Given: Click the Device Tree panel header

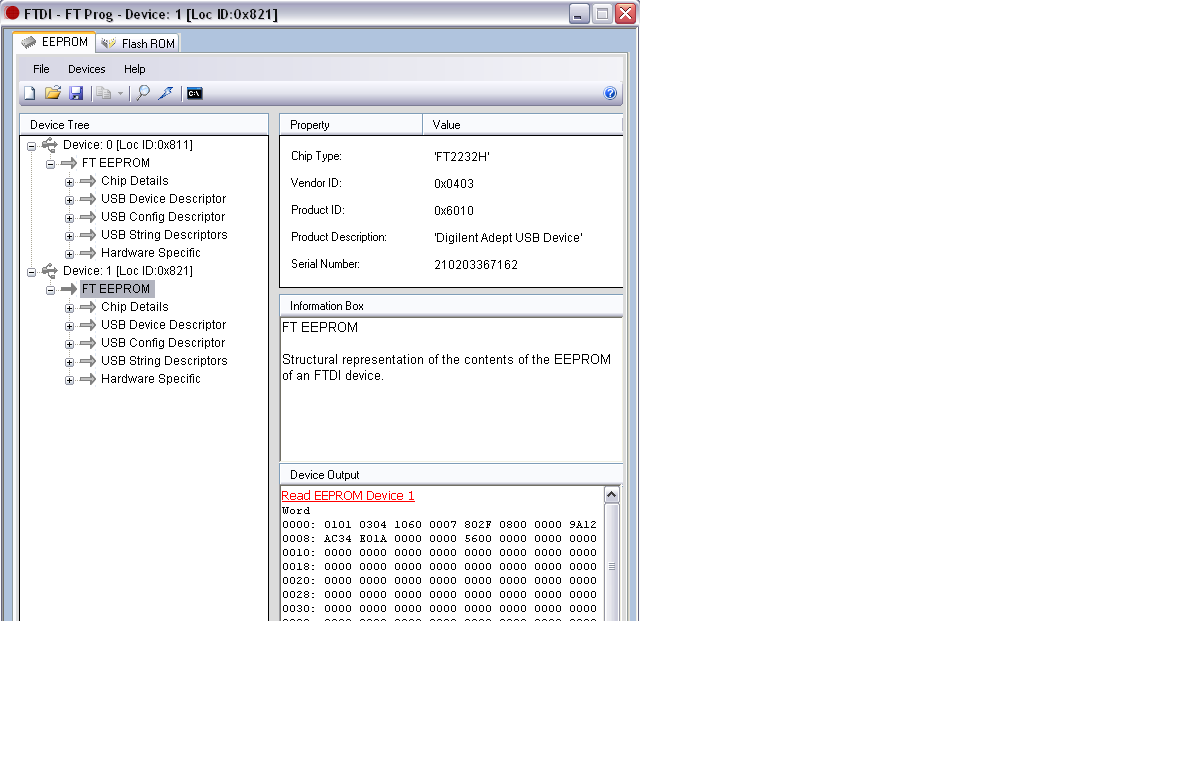Looking at the screenshot, I should tap(144, 125).
